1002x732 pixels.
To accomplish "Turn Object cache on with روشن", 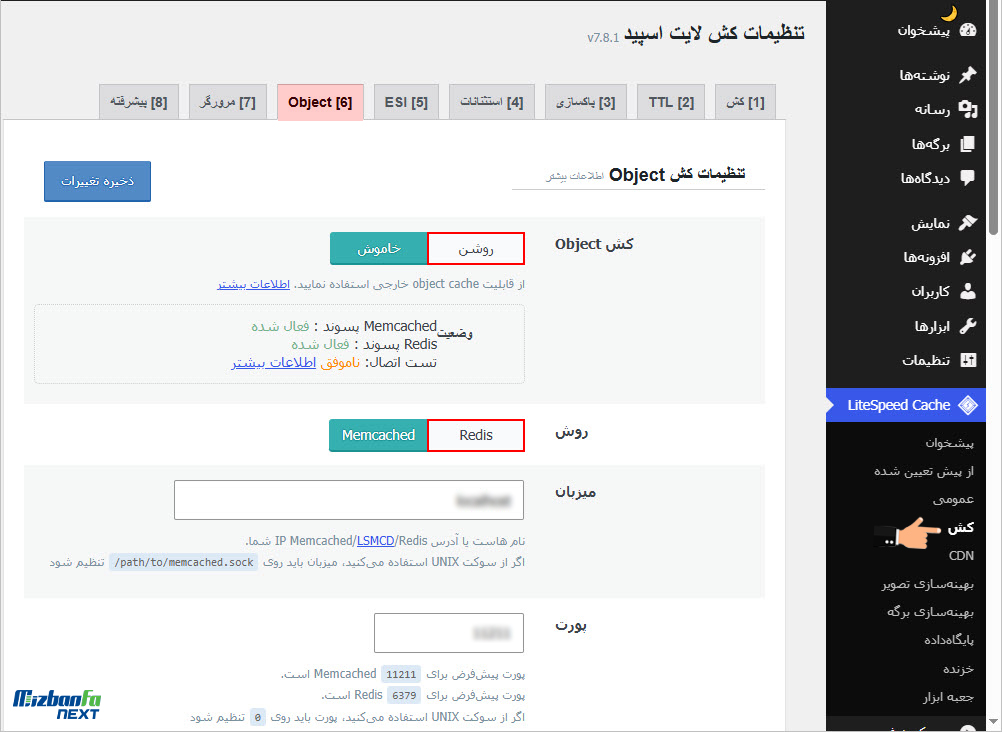I will pos(475,249).
